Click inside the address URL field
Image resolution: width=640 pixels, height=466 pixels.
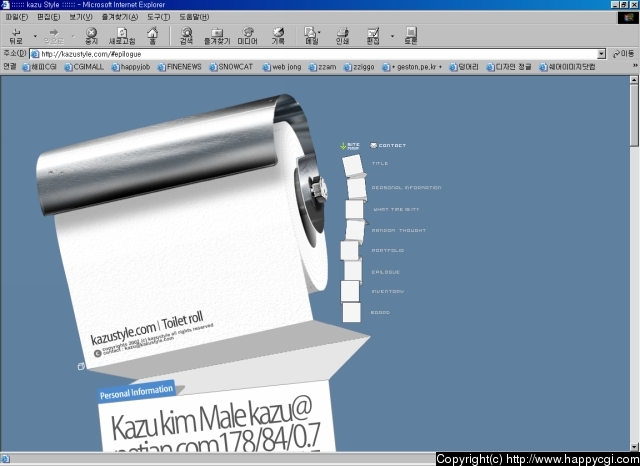[314, 54]
